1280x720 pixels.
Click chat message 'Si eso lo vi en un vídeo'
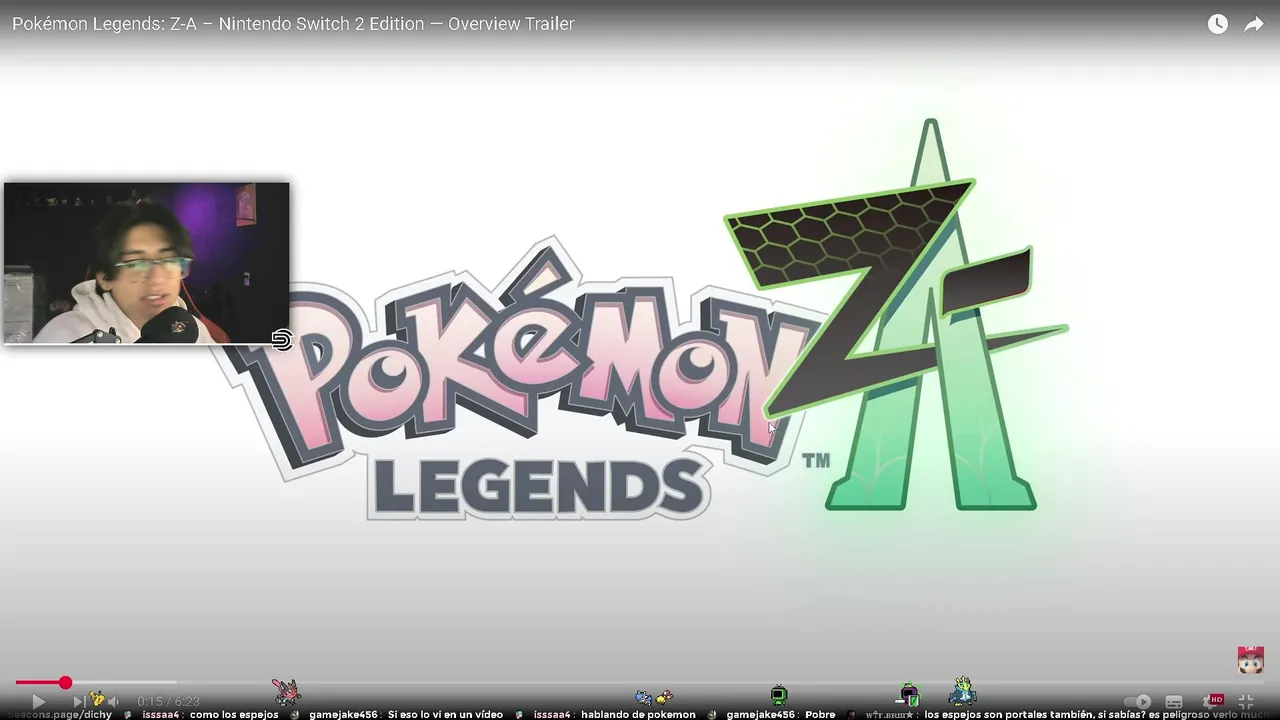(445, 714)
